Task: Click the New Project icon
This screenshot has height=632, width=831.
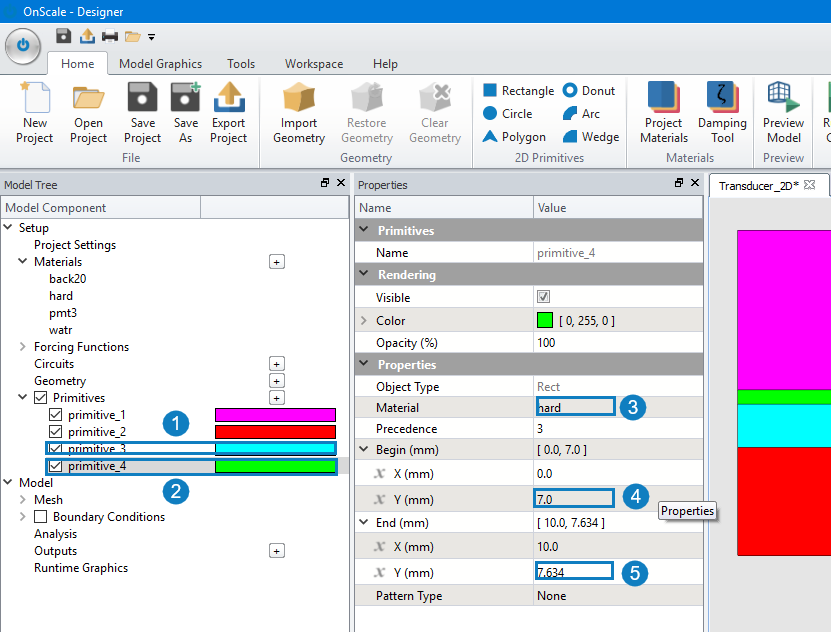Action: [x=35, y=97]
